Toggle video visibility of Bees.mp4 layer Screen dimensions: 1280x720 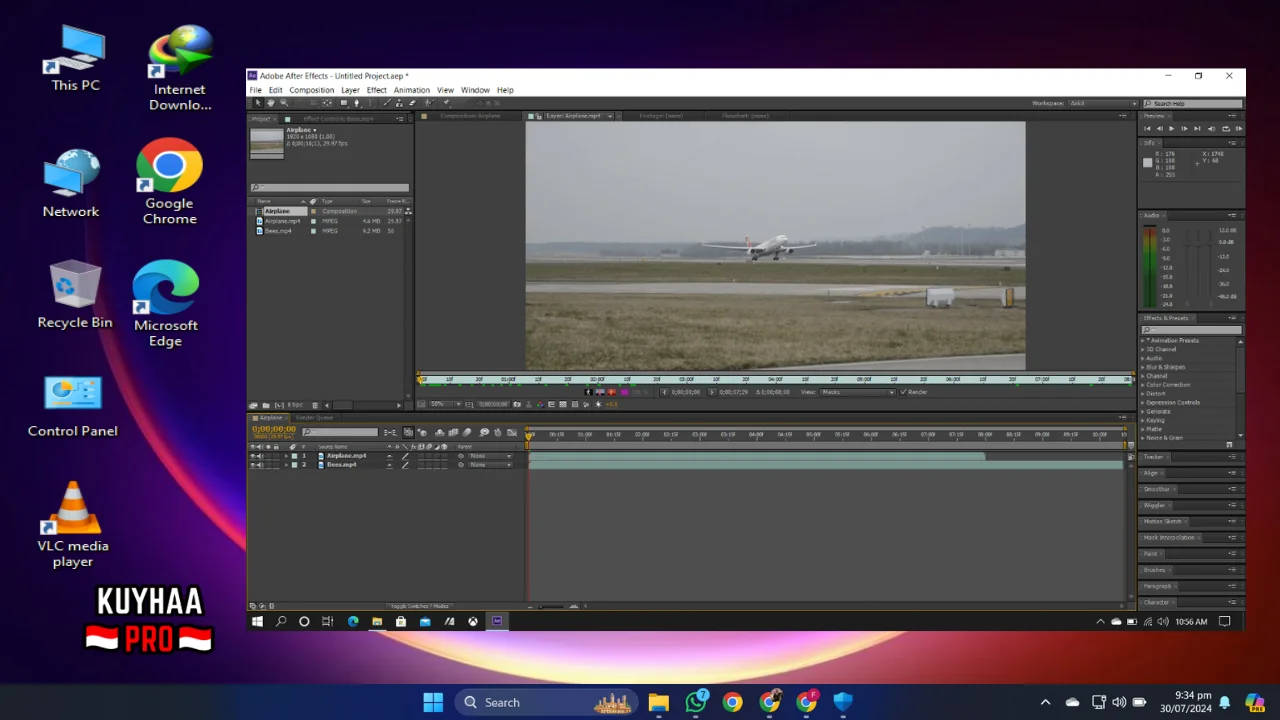tap(252, 465)
